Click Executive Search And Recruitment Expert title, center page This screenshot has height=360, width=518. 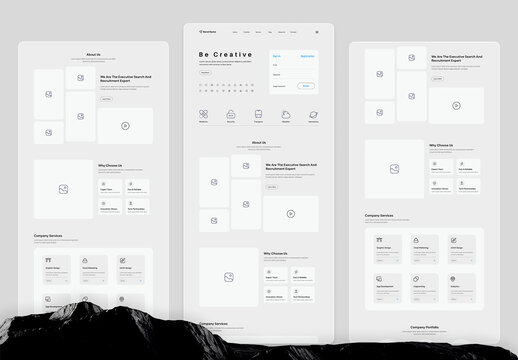291,167
